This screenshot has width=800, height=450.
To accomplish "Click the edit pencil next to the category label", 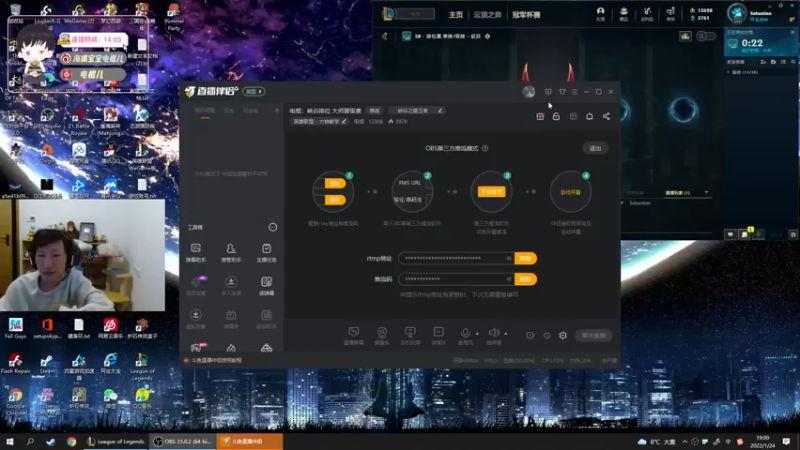I will 344,121.
